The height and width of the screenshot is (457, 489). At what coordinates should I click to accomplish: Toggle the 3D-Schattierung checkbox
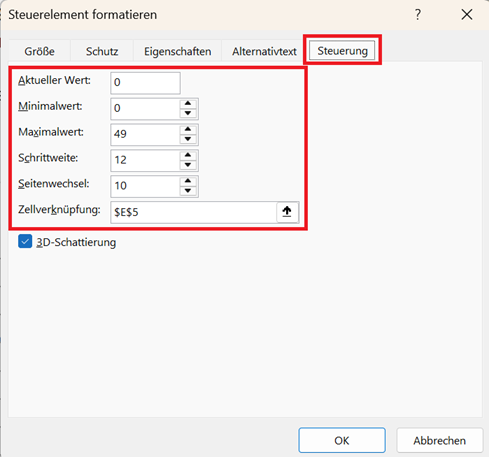point(25,241)
